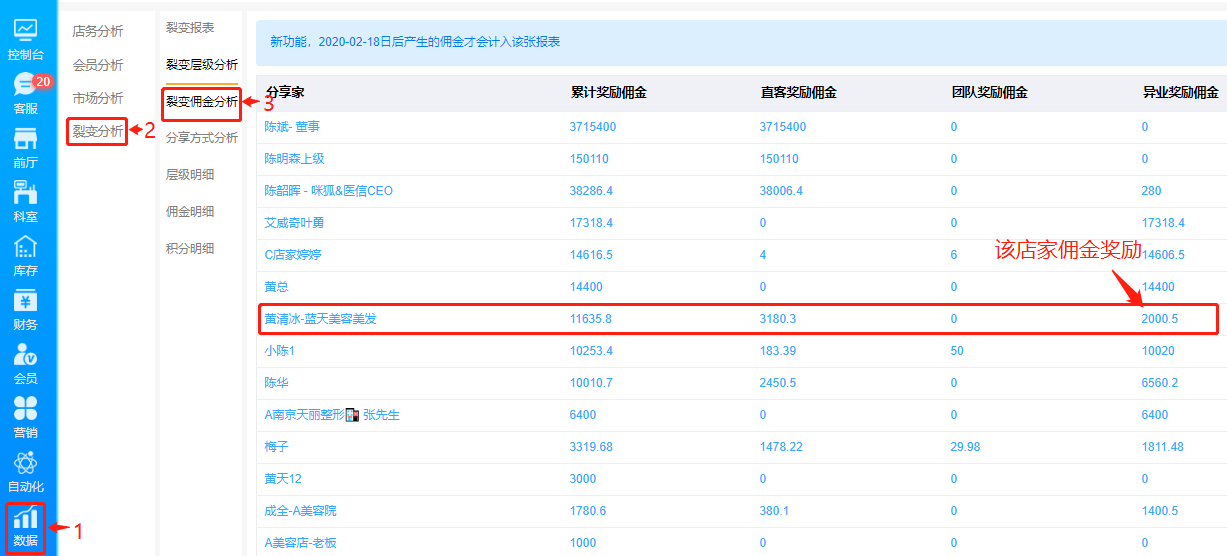Viewport: 1227px width, 556px height.
Task: Click direct commission value 38006.4
Action: 781,191
